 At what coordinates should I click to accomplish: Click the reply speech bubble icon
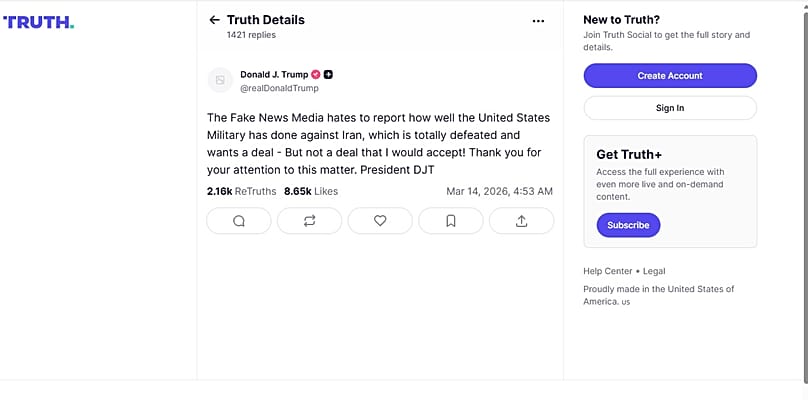(239, 221)
